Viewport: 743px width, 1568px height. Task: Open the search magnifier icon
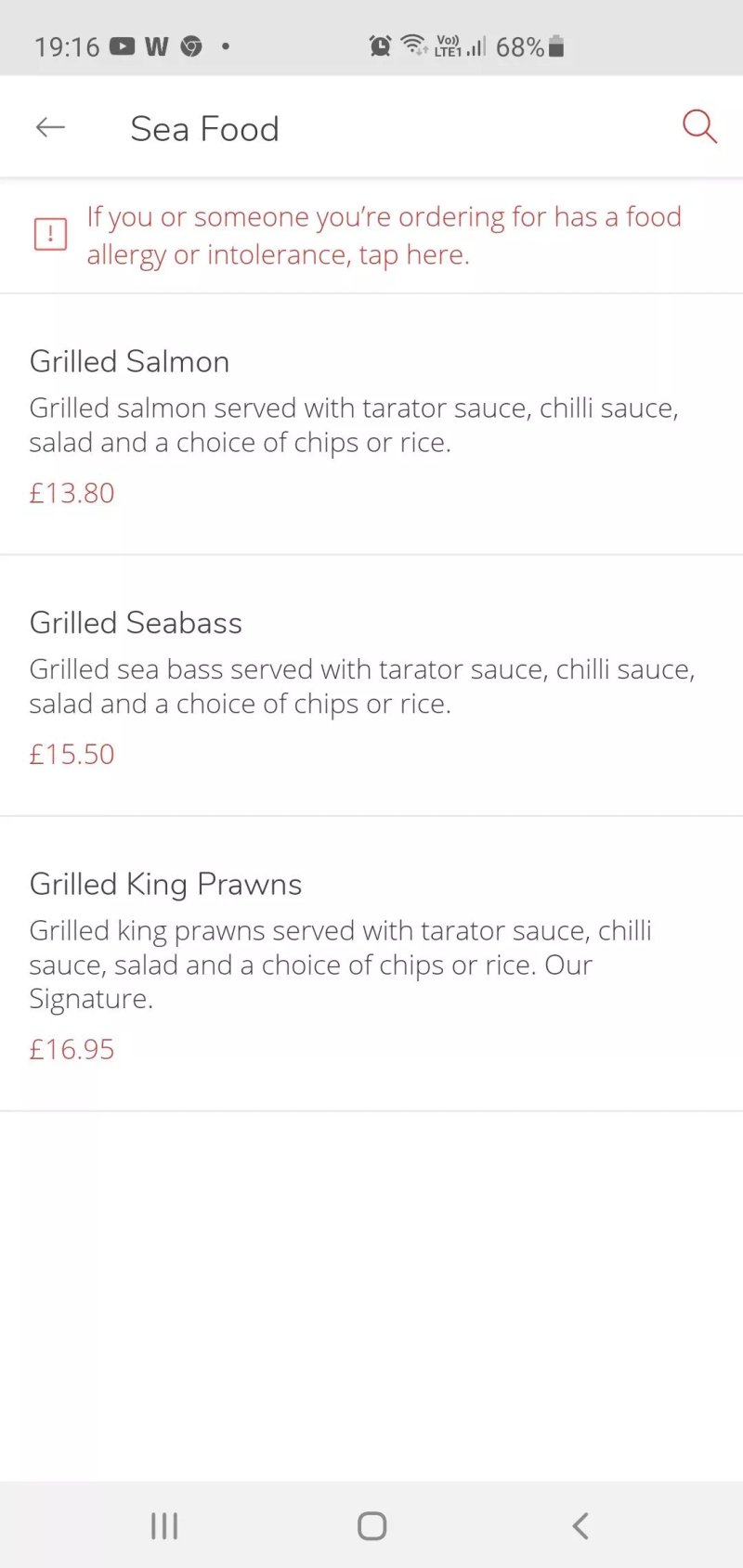tap(699, 127)
